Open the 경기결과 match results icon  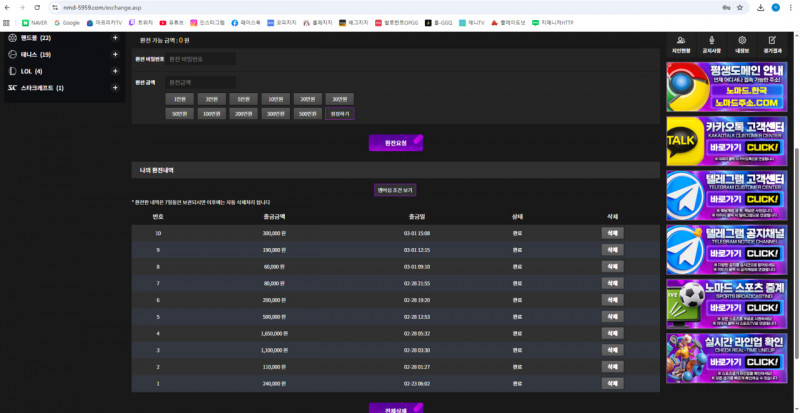click(772, 43)
